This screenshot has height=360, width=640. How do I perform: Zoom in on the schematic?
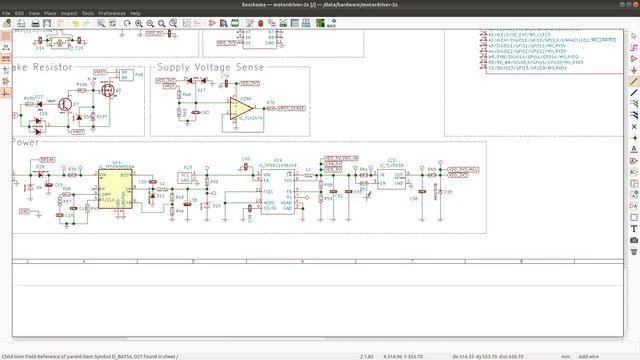pos(139,23)
